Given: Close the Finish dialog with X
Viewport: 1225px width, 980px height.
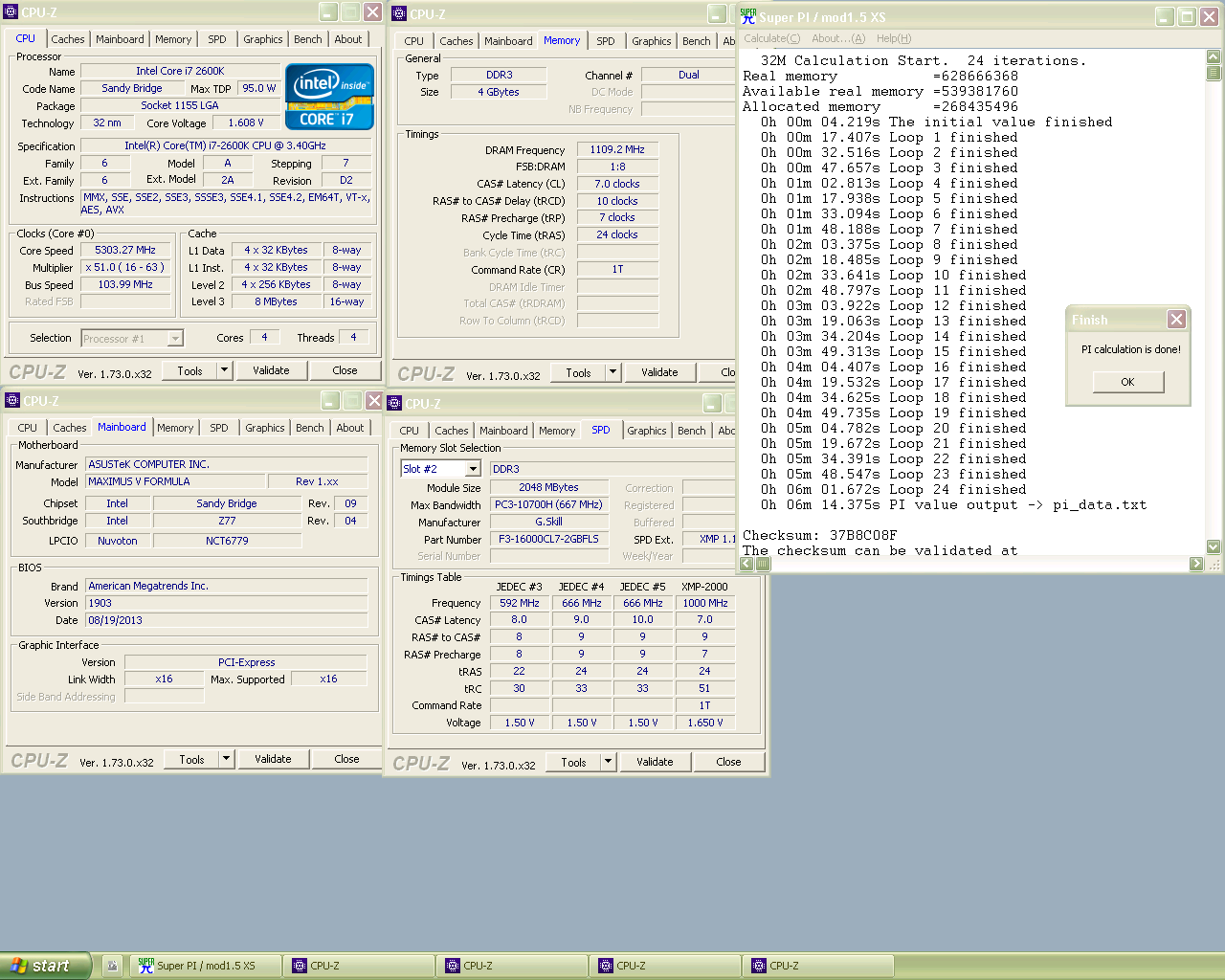Looking at the screenshot, I should tap(1177, 320).
